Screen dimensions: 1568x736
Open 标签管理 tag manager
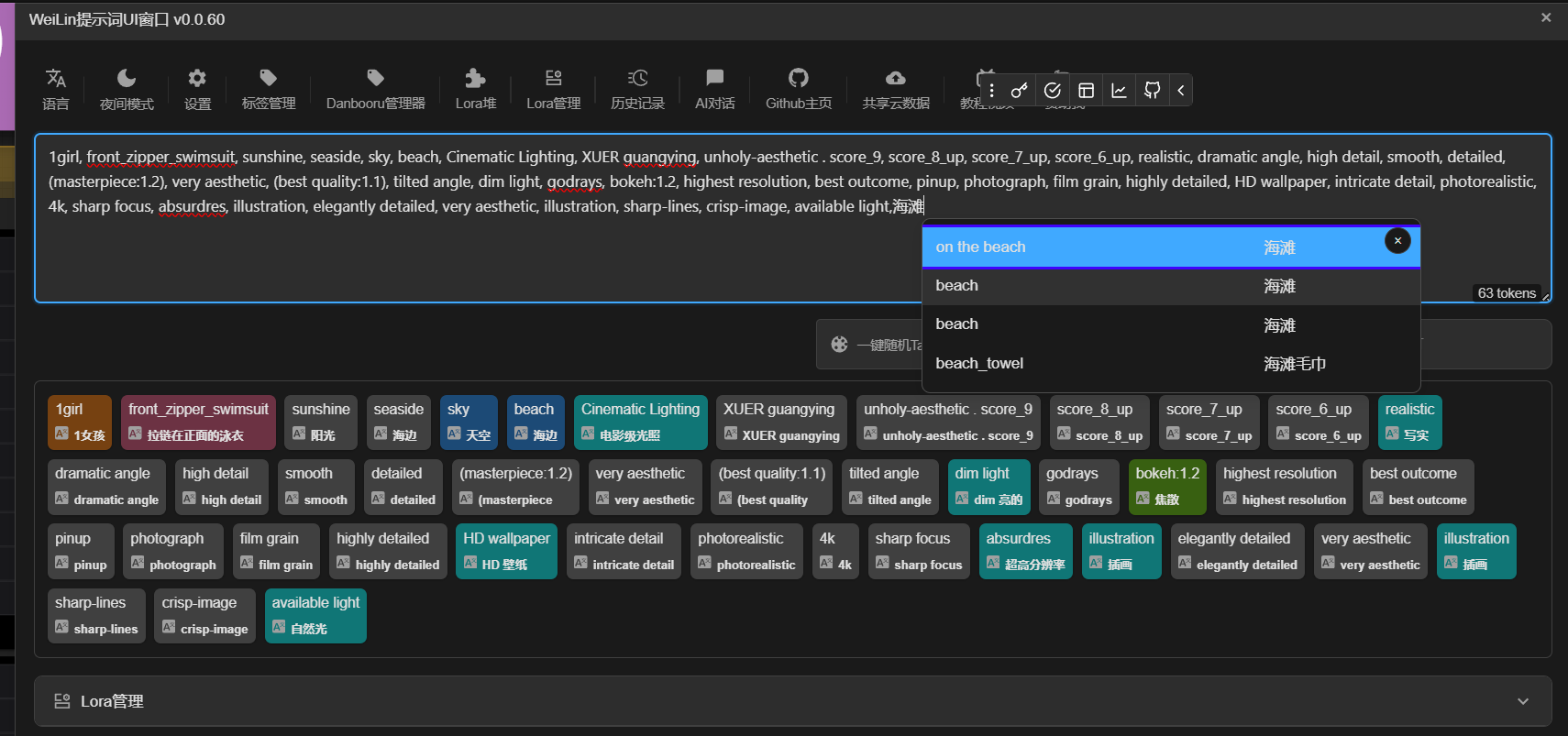(x=269, y=90)
